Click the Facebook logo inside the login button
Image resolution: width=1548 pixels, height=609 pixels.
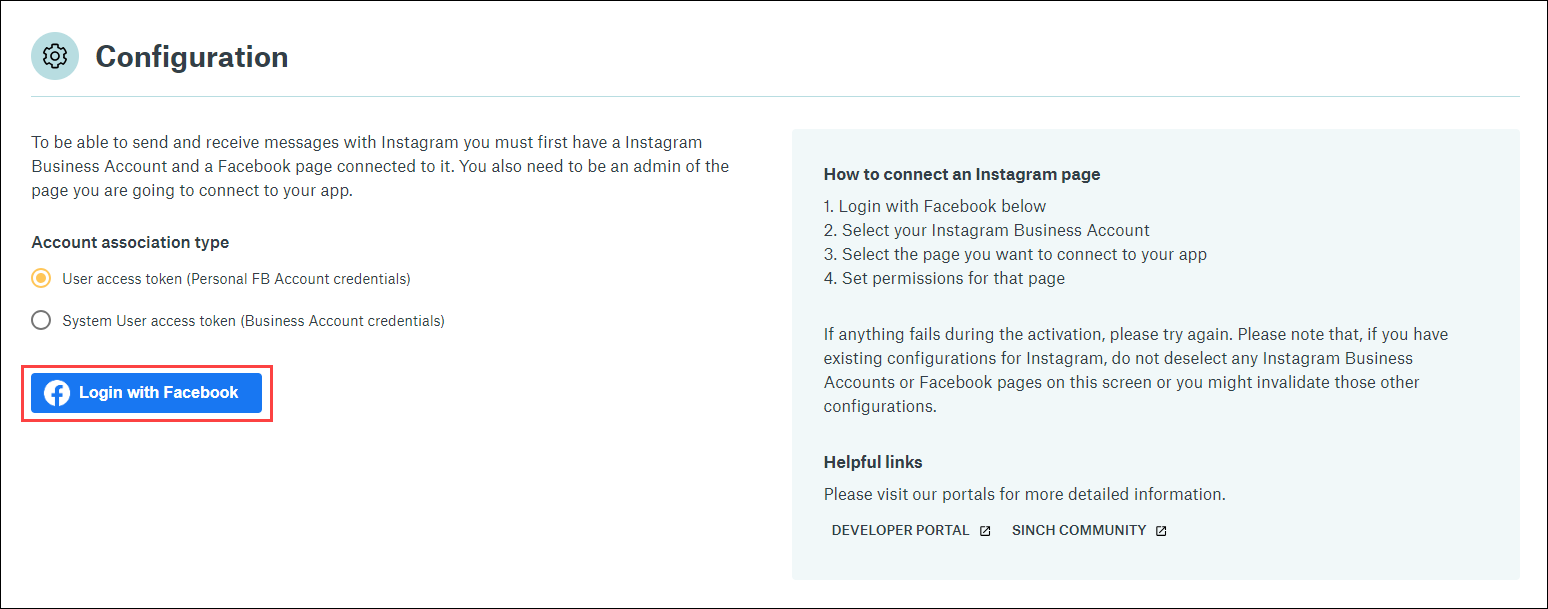coord(57,393)
